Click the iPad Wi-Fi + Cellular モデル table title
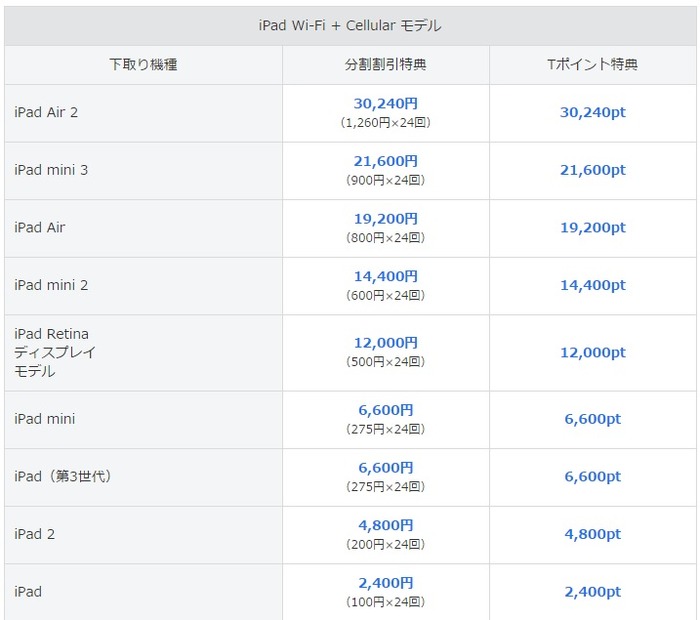Screen dimensions: 700x620 [350, 25]
